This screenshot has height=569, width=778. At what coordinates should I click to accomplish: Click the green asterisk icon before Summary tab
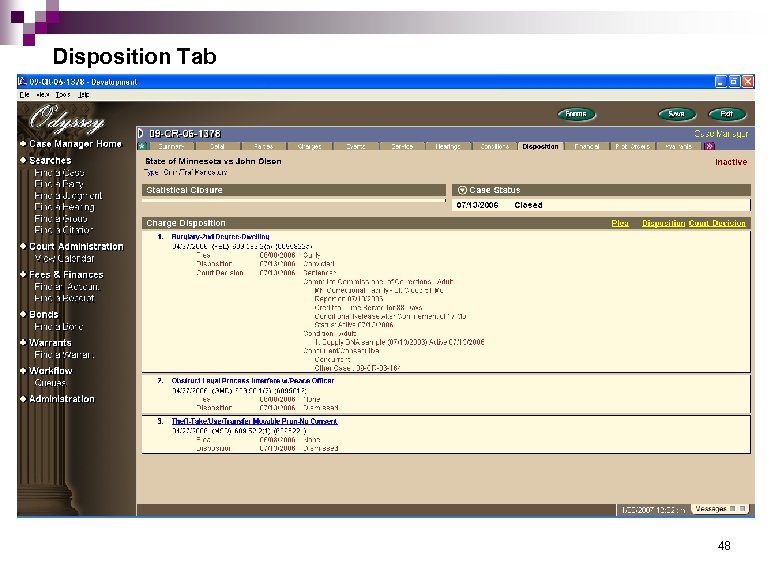point(142,146)
